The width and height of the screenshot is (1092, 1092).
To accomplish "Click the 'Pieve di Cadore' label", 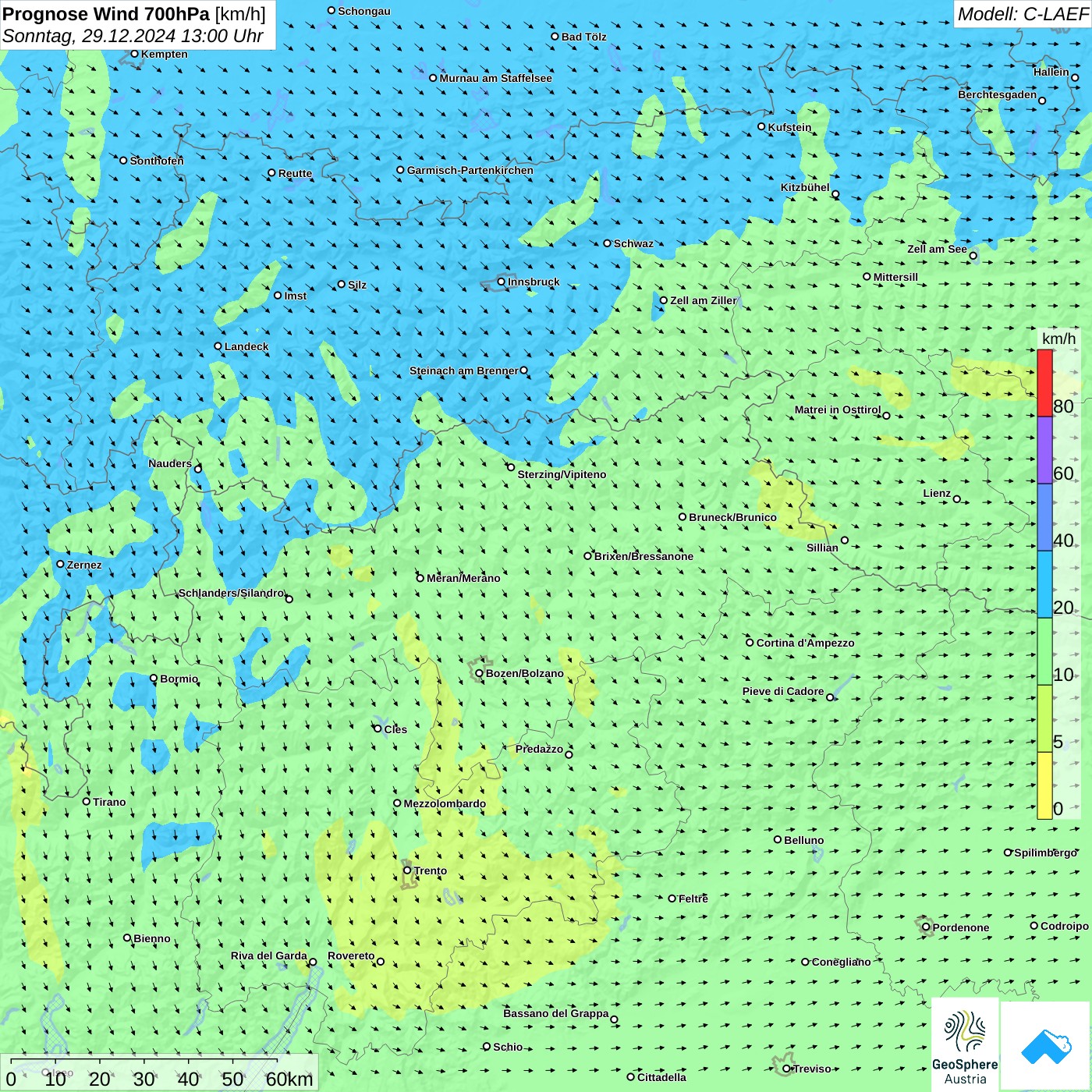I will [x=783, y=691].
